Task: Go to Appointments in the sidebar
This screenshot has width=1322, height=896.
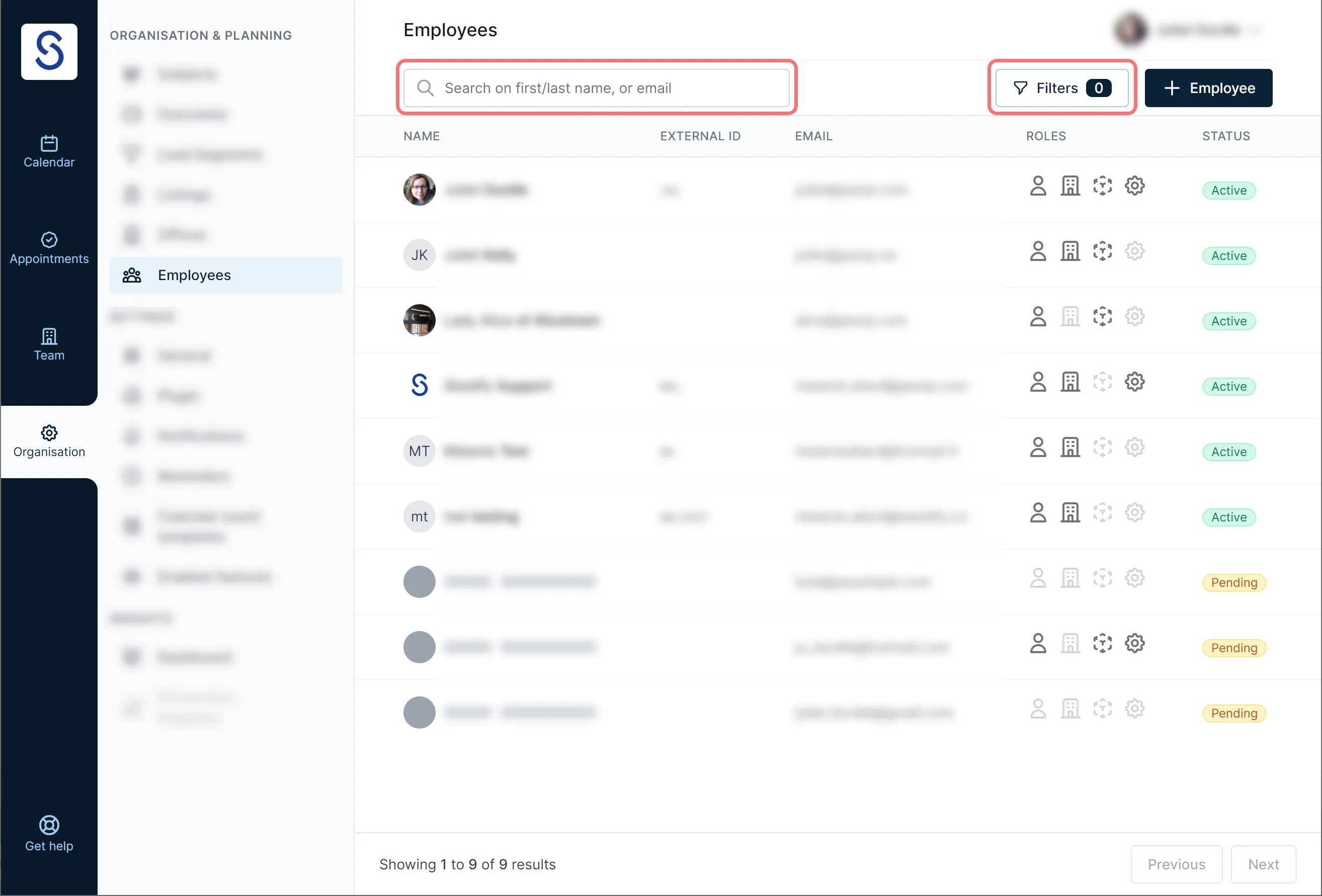Action: 49,248
